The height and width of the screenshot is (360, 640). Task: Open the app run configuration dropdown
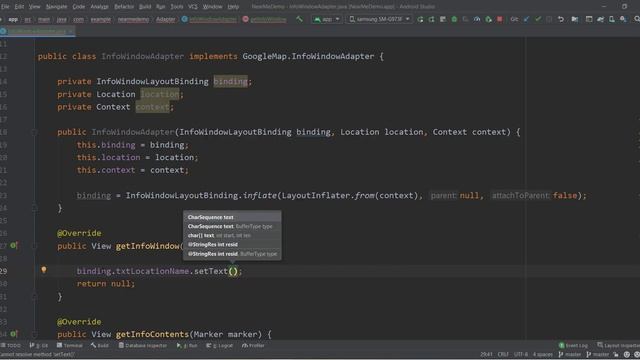click(327, 19)
